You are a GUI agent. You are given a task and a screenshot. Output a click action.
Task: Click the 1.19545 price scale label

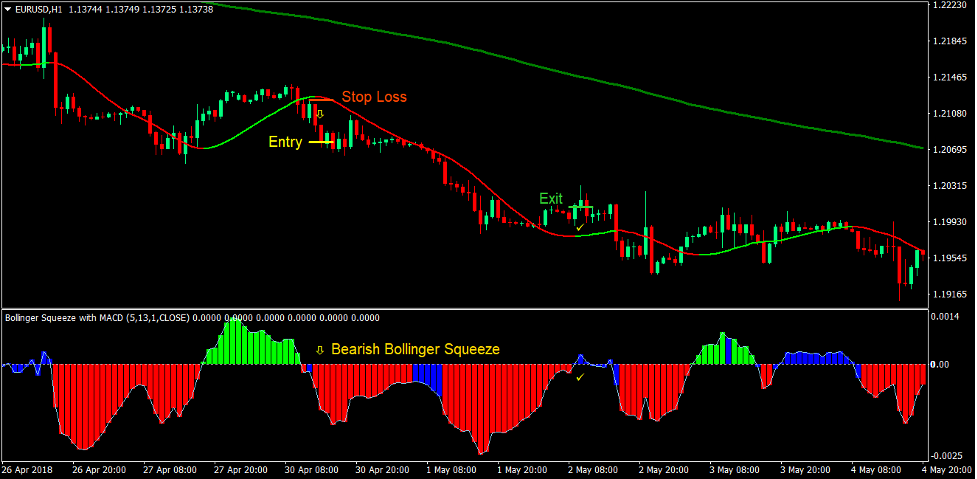click(x=948, y=258)
